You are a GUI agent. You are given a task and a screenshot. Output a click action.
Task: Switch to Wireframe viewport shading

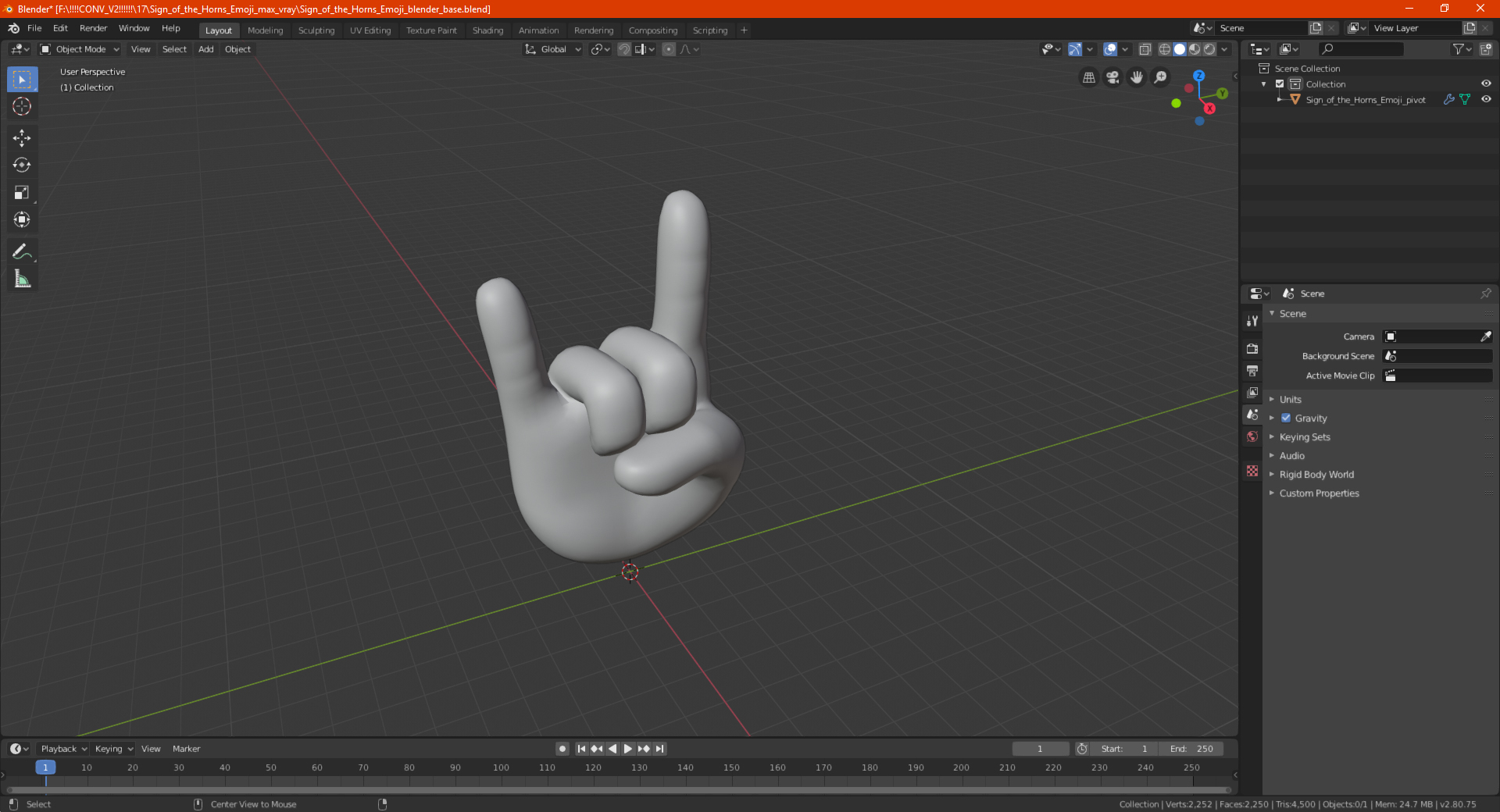[1165, 49]
